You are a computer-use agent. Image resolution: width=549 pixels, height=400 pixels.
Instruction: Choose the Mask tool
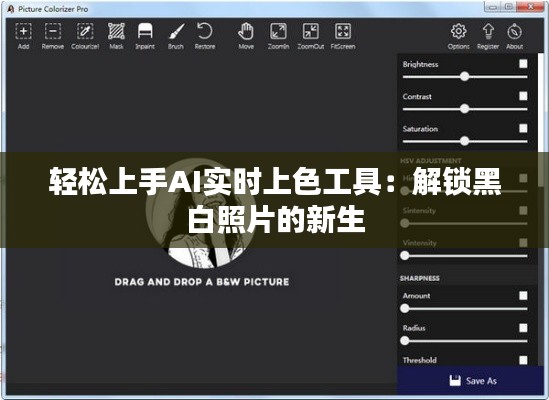point(116,35)
